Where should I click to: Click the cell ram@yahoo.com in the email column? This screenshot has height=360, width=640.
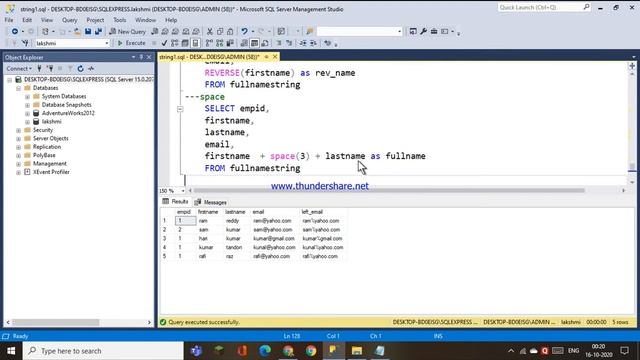(272, 221)
